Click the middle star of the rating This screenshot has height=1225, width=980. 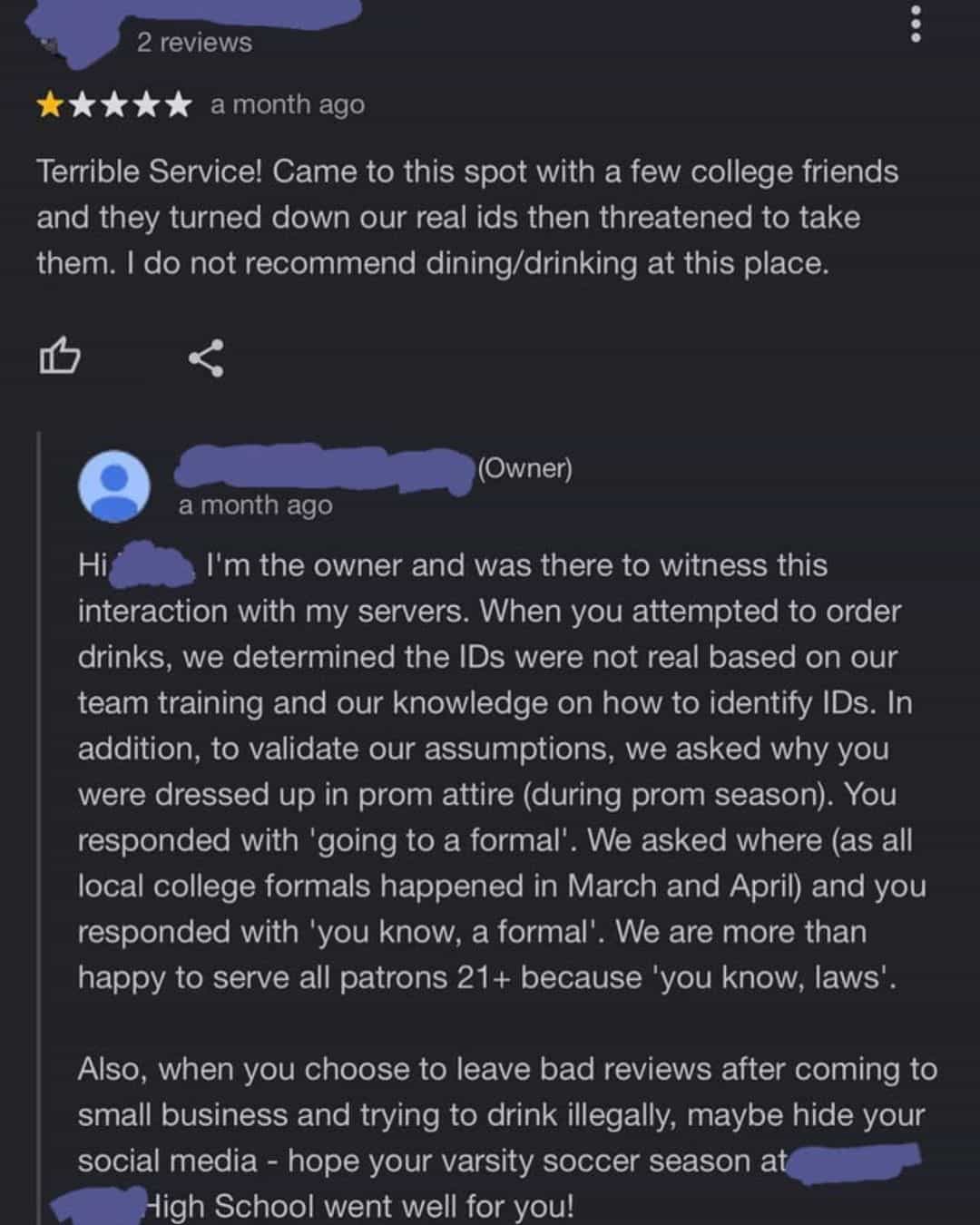[114, 106]
